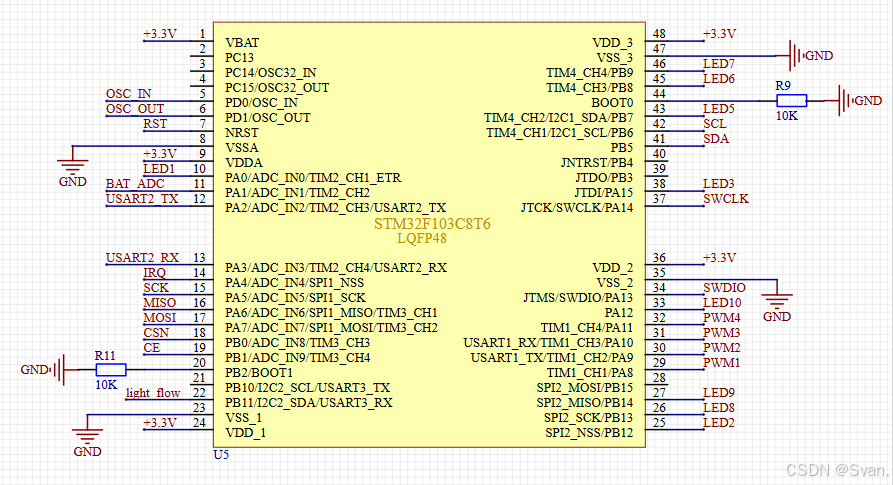Click the JTMS/SWDIO/PA13 pin name
Viewport: 893px width, 485px height.
[578, 298]
